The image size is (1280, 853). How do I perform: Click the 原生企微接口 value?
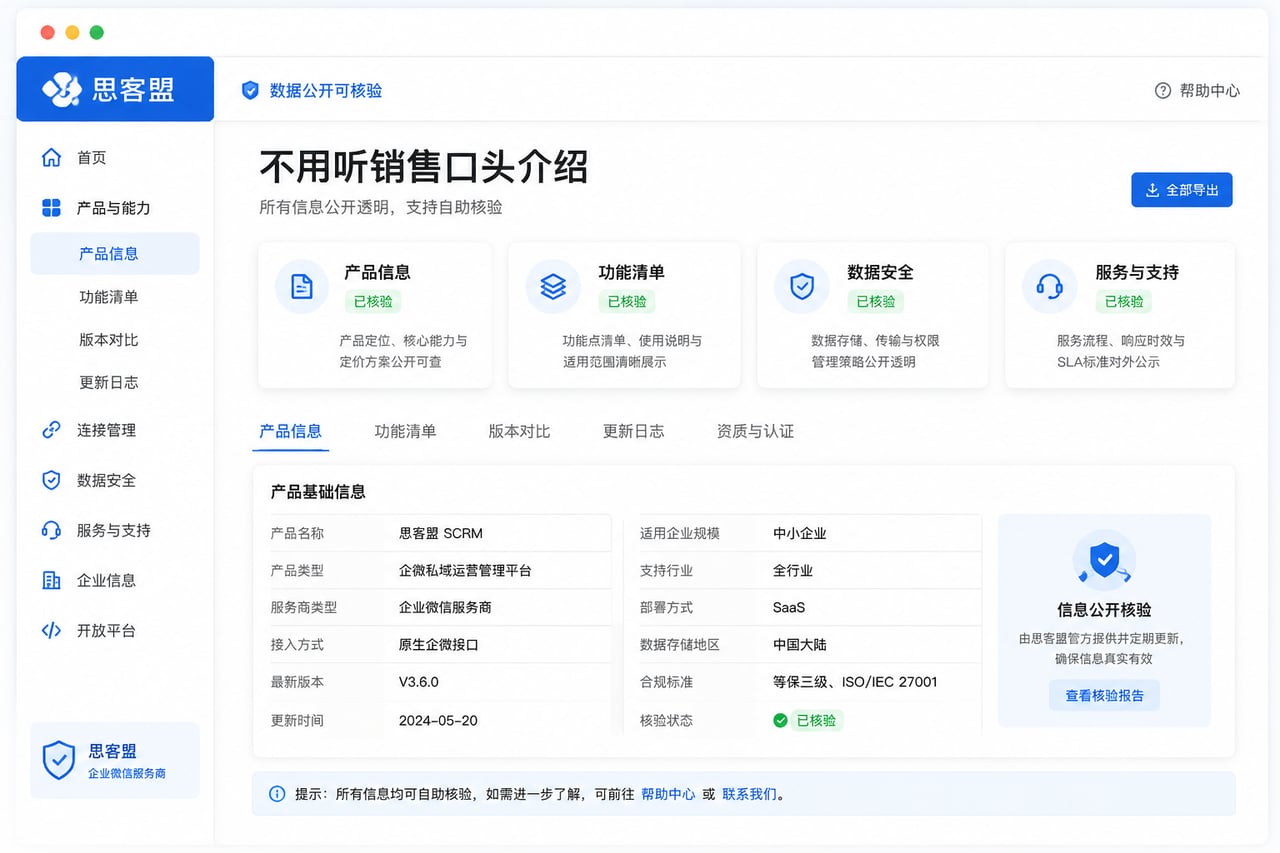(x=439, y=645)
